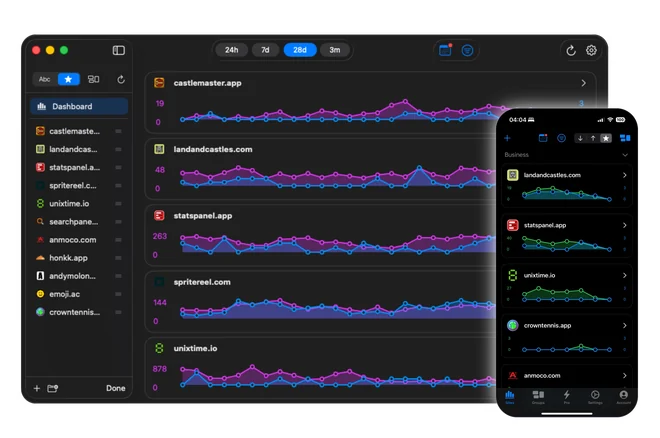Viewport: 660px width, 438px height.
Task: Open statspanel.app chevron on phone
Action: coord(625,225)
